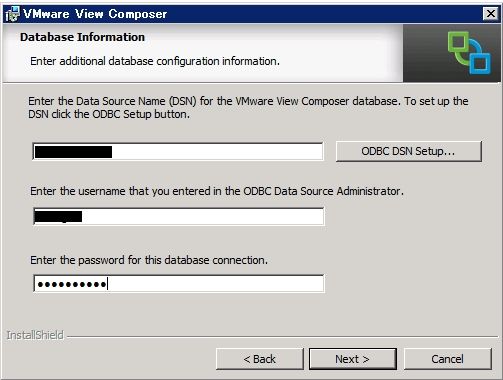Click the blue square of the VMware logo

(479, 60)
